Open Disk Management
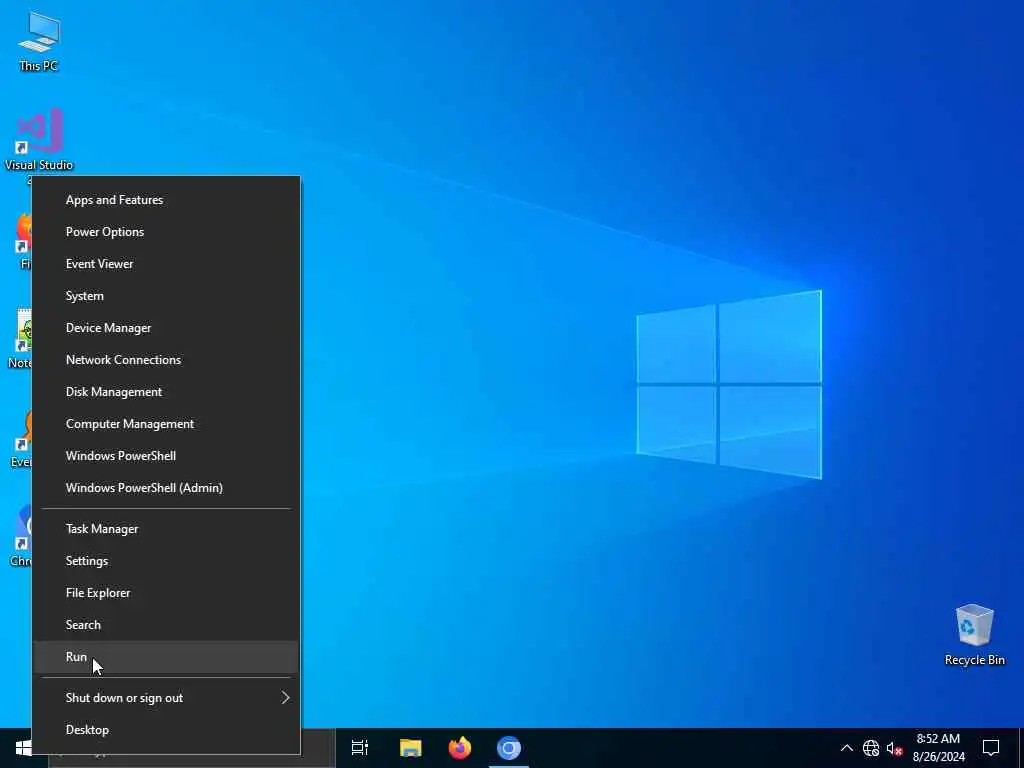This screenshot has height=768, width=1024. [167, 392]
